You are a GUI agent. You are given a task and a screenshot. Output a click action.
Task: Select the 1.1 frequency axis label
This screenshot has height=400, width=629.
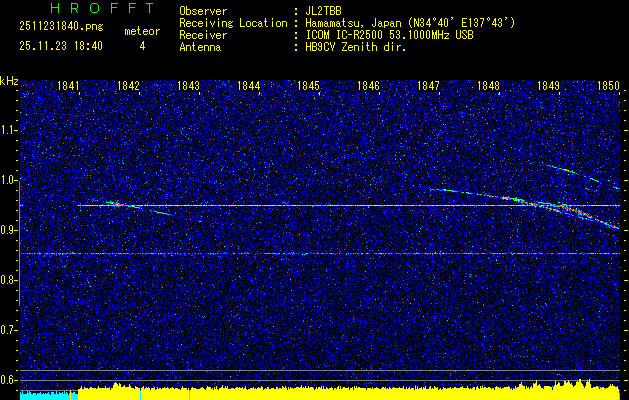[9, 130]
